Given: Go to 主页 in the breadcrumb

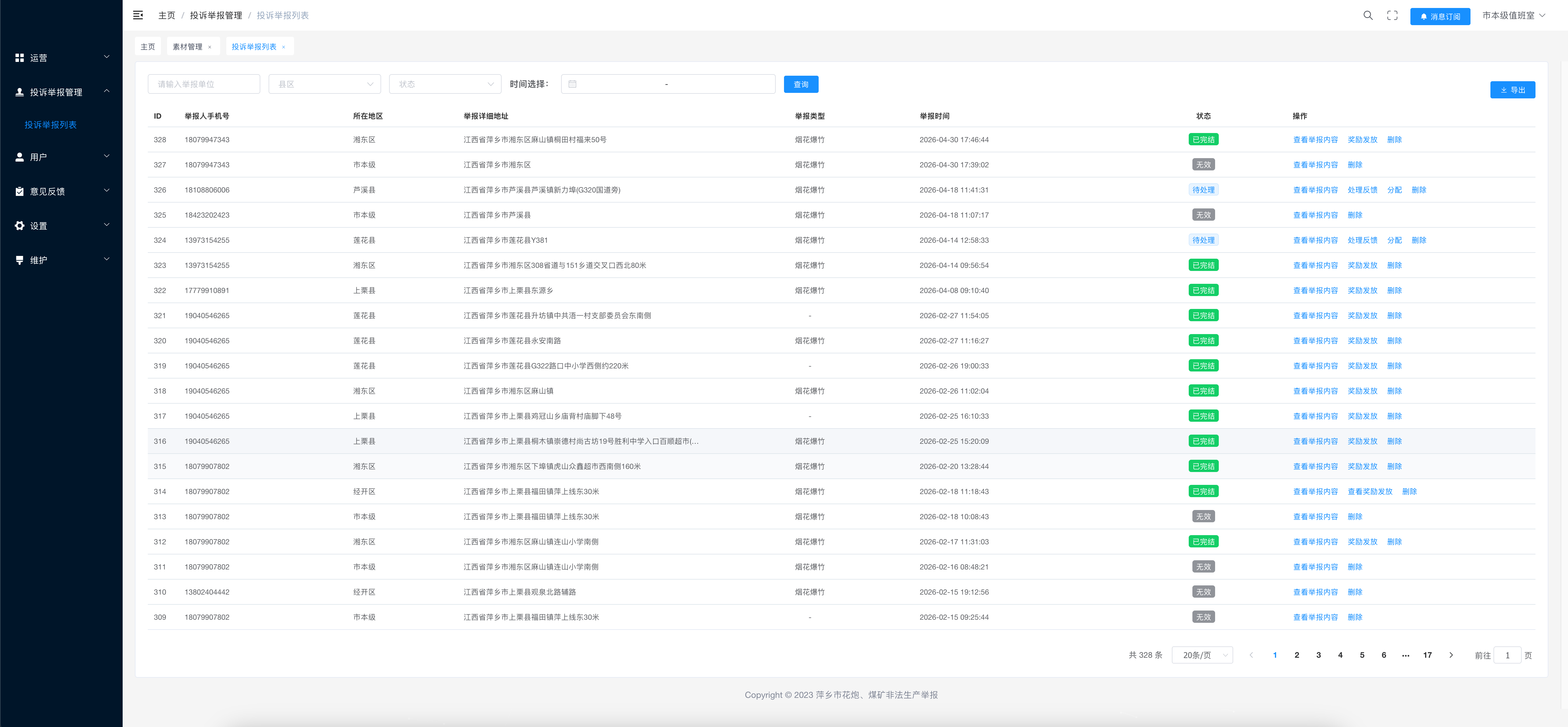Looking at the screenshot, I should tap(167, 15).
